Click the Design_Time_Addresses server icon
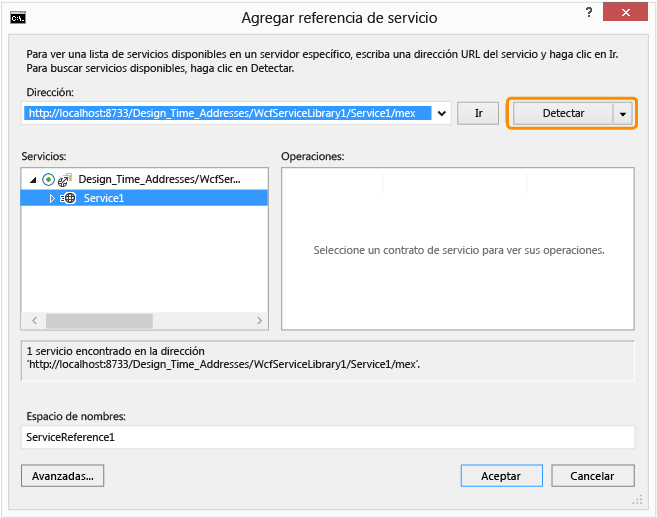 [65, 180]
